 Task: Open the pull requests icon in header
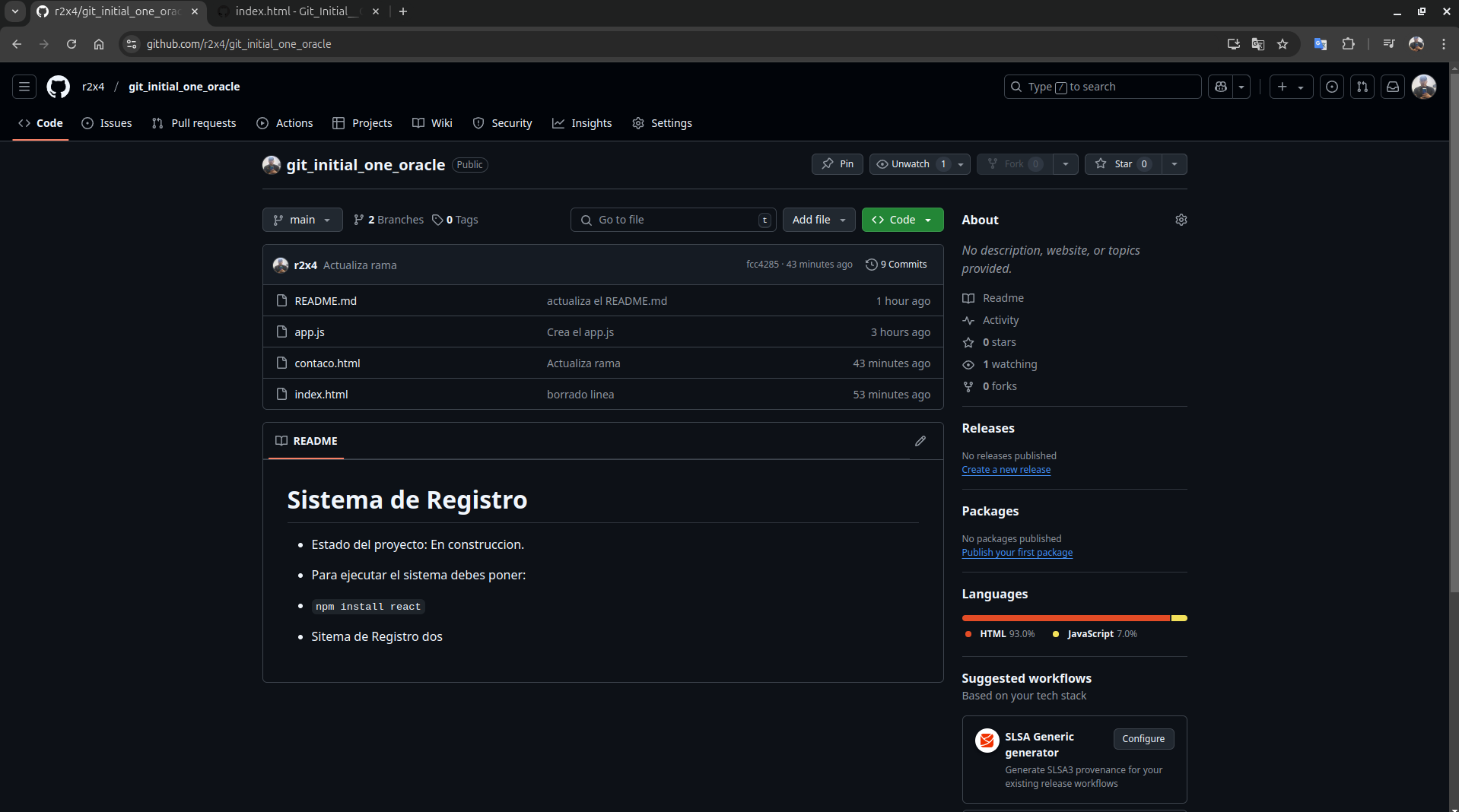tap(1362, 87)
